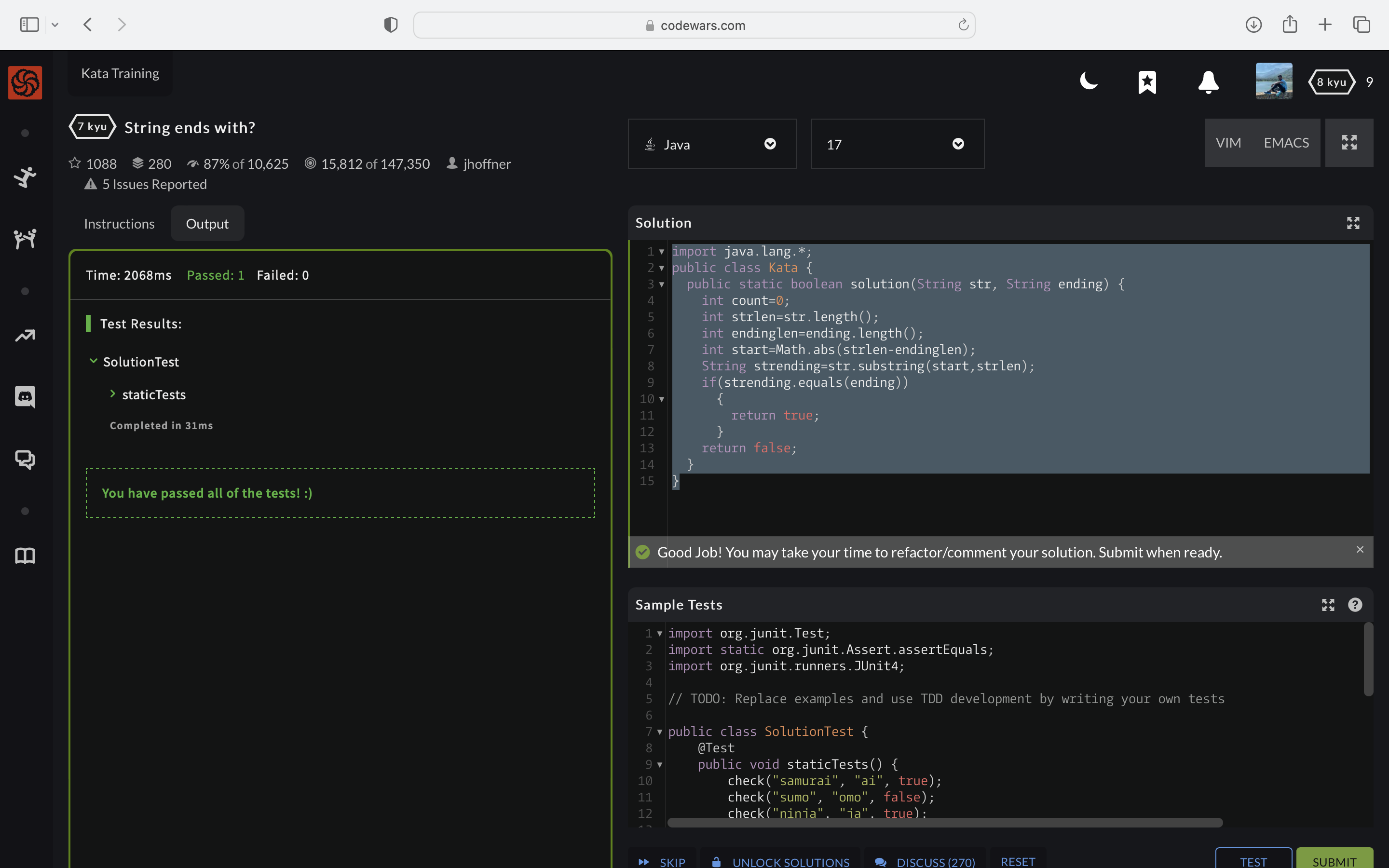Click the Codewars logo in sidebar
1389x868 pixels.
25,82
